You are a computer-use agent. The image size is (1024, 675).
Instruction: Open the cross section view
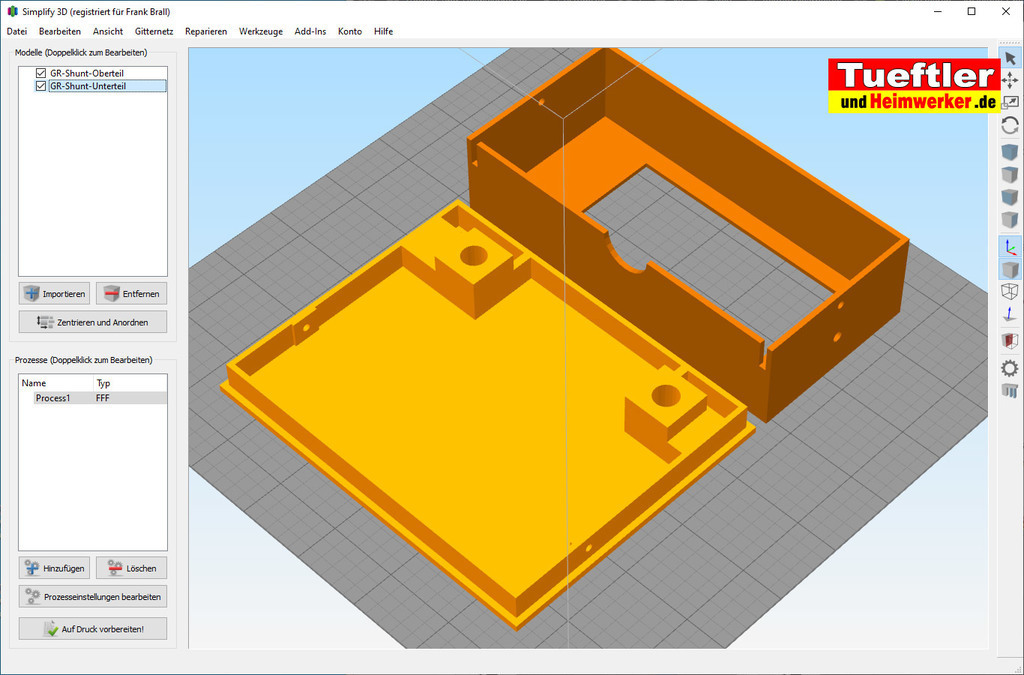tap(1010, 340)
